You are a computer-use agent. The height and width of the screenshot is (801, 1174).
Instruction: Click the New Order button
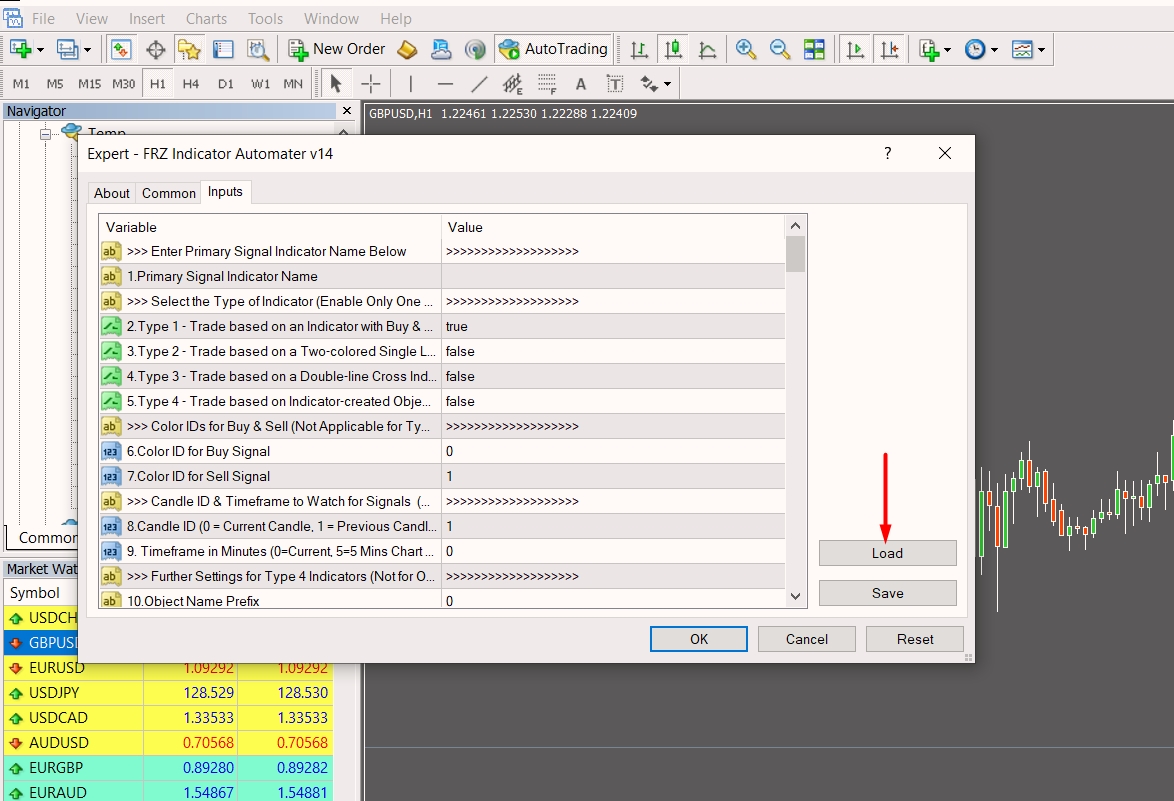tap(336, 49)
